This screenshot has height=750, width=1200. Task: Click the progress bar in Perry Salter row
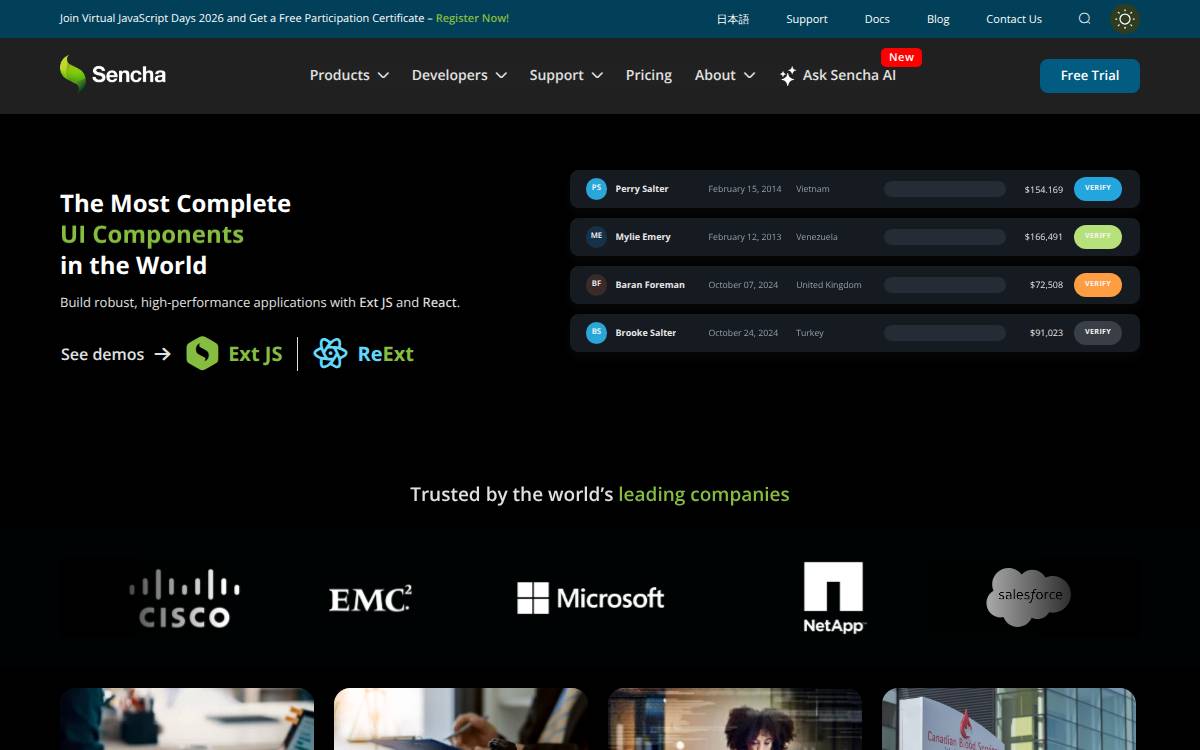[x=945, y=189]
